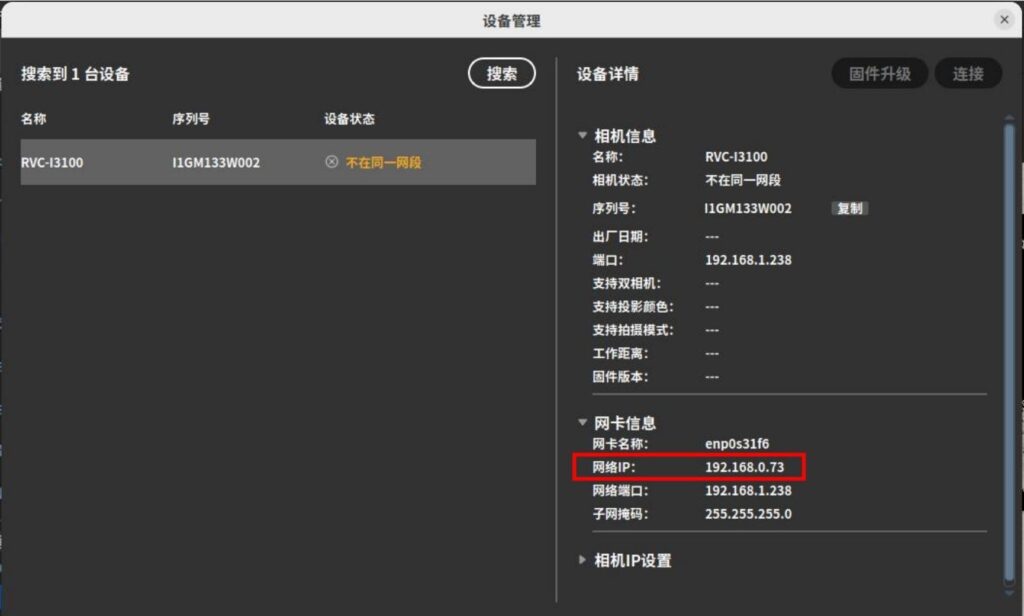The height and width of the screenshot is (616, 1024).
Task: Click the 名称 column header
Action: (34, 119)
